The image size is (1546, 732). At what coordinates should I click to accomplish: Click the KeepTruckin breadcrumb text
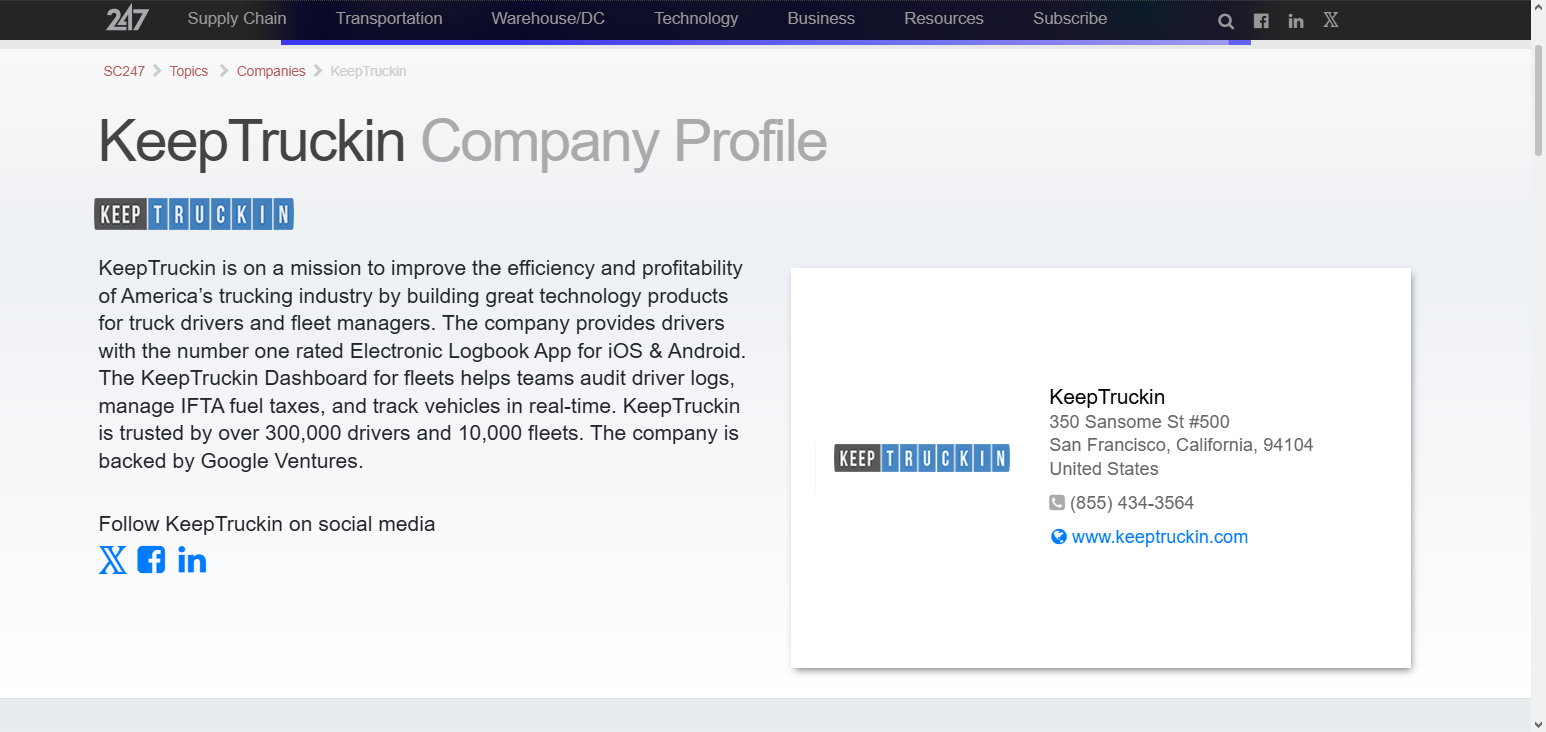point(368,71)
